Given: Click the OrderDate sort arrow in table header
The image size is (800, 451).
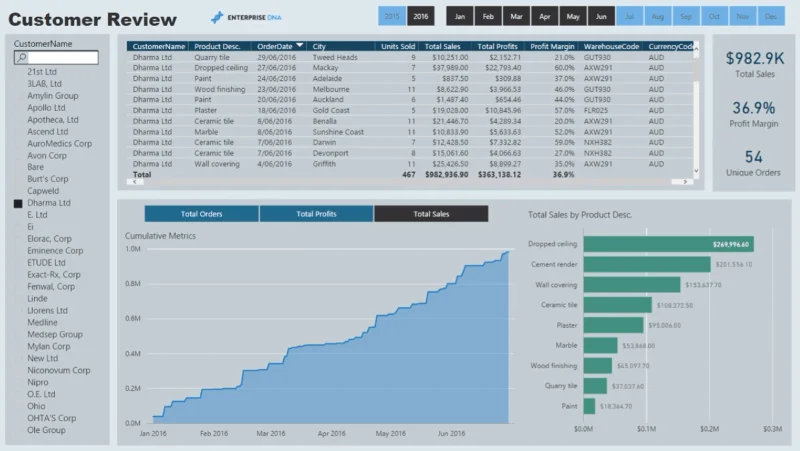Looking at the screenshot, I should [x=299, y=46].
